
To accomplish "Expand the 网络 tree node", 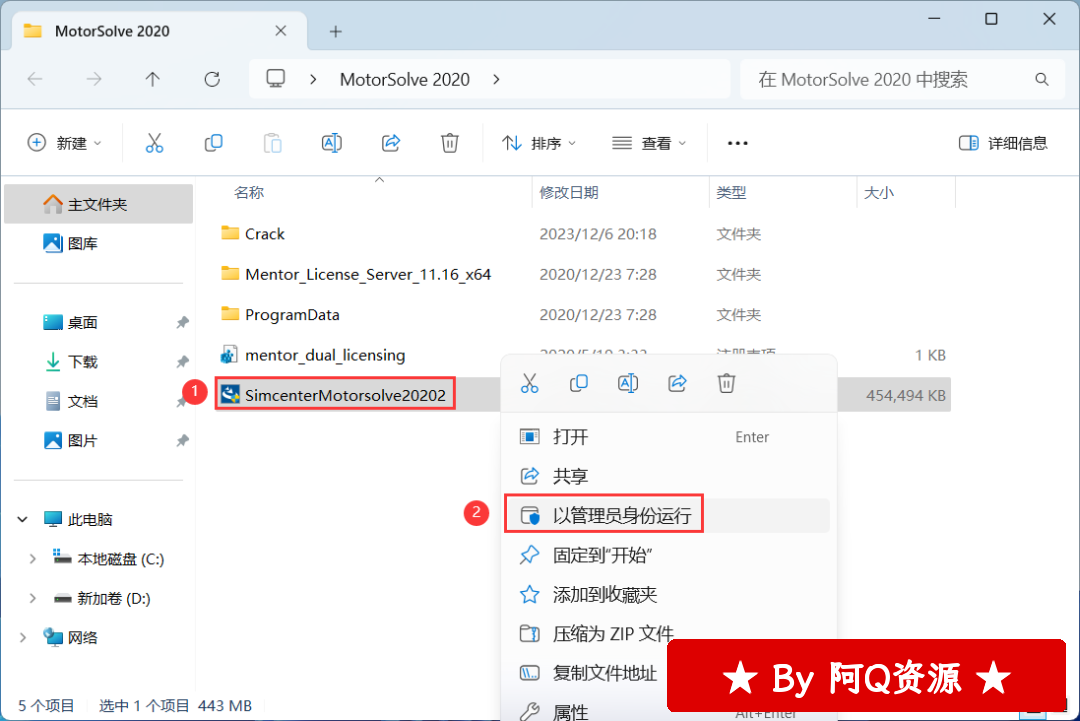I will (x=22, y=638).
